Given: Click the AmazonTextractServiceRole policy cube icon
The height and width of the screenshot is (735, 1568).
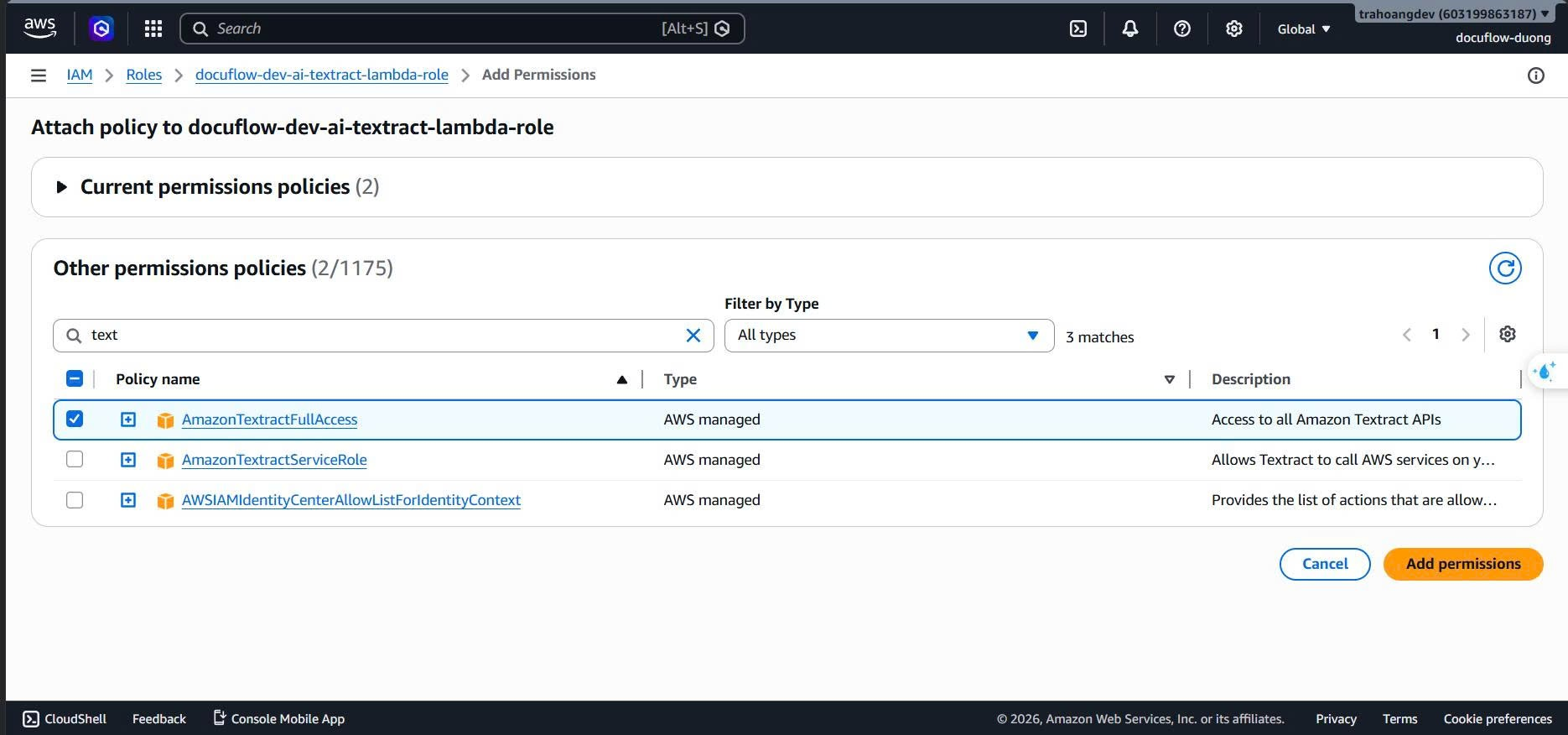Looking at the screenshot, I should (165, 461).
